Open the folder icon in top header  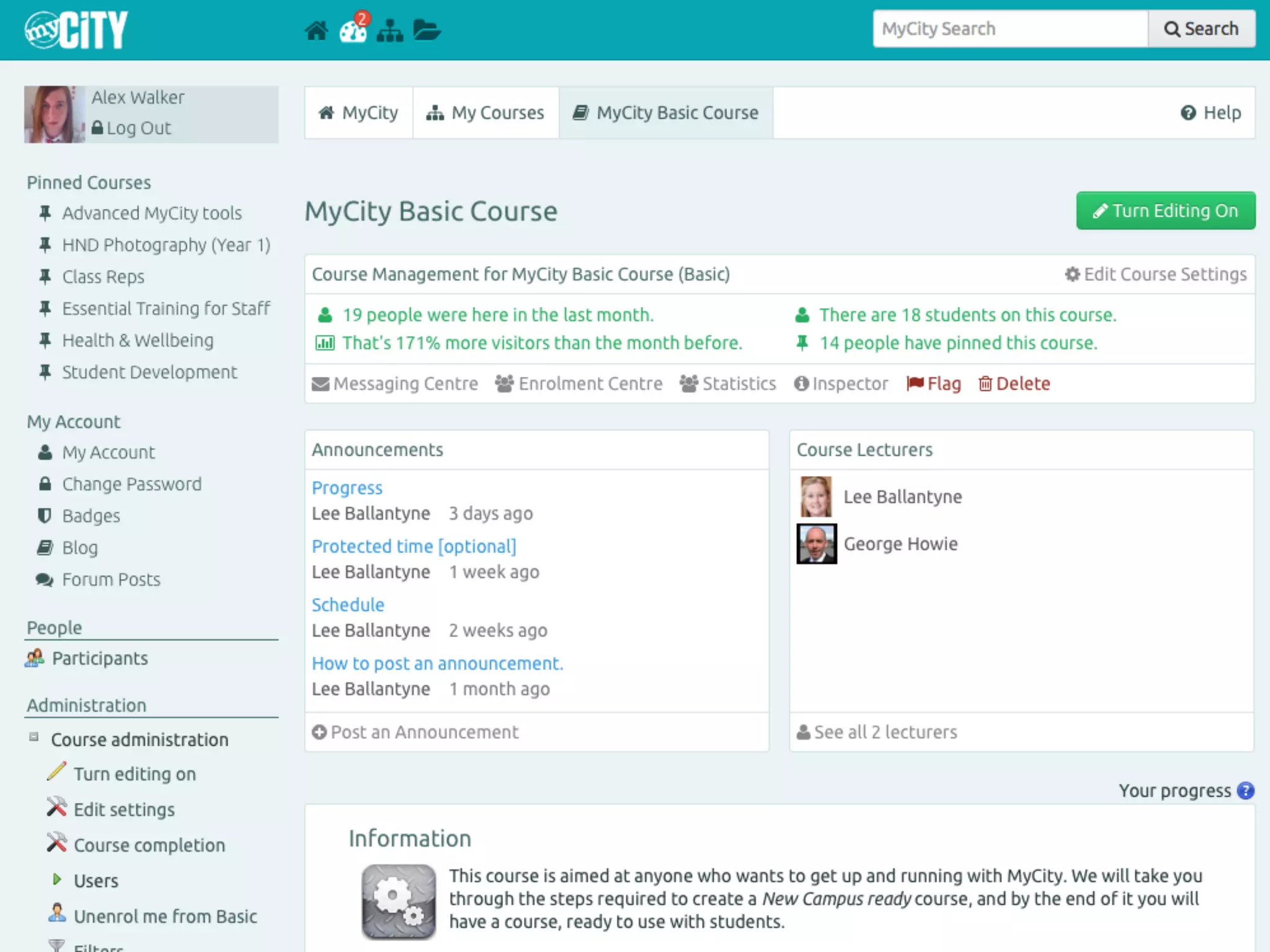tap(427, 30)
